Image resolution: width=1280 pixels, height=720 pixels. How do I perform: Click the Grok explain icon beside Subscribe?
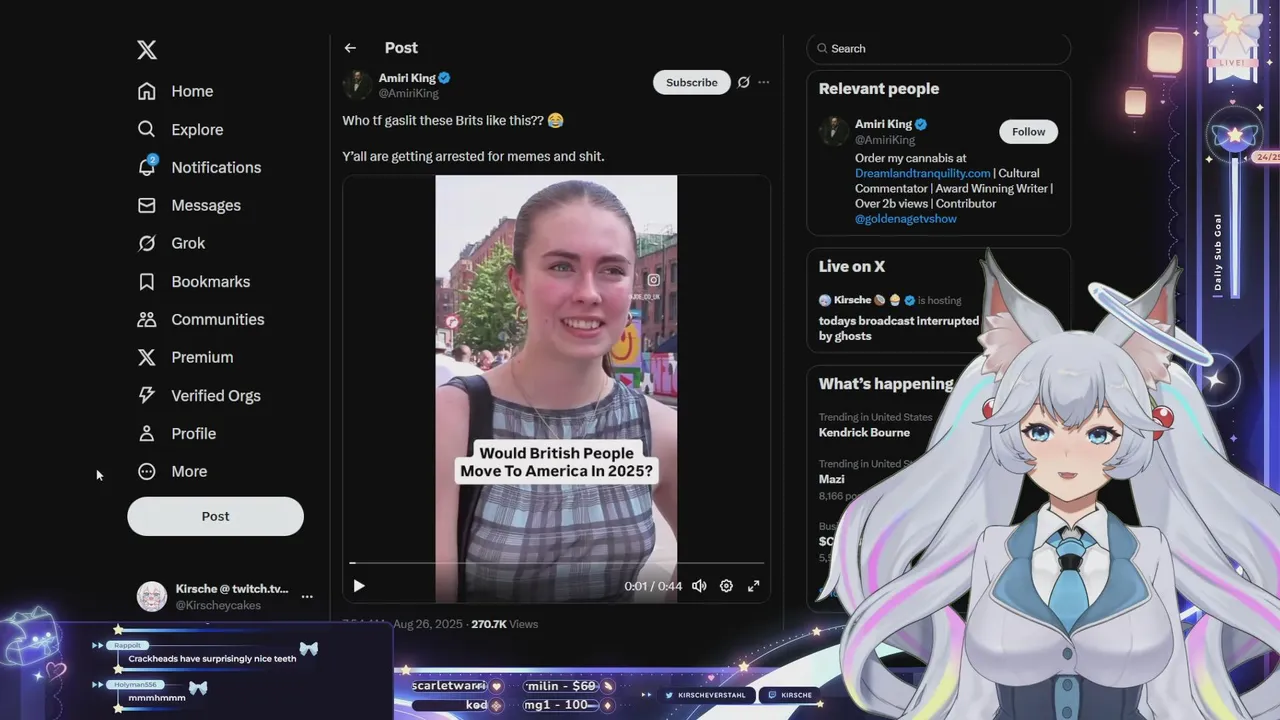tap(743, 82)
